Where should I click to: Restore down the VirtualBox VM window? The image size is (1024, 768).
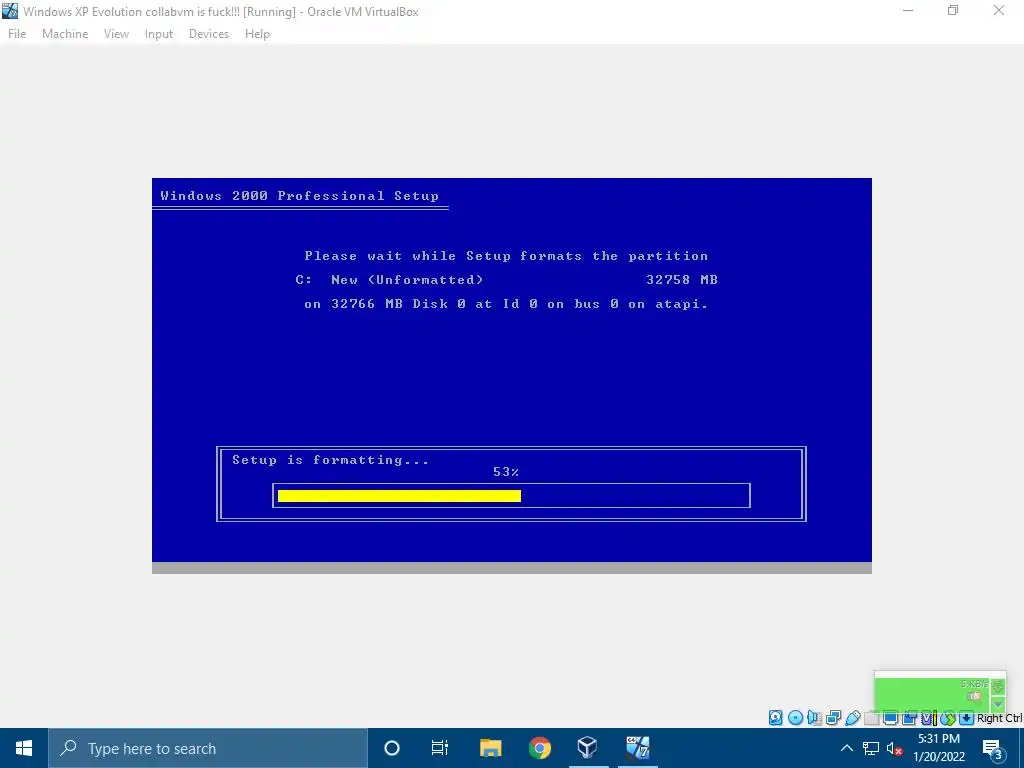[953, 11]
